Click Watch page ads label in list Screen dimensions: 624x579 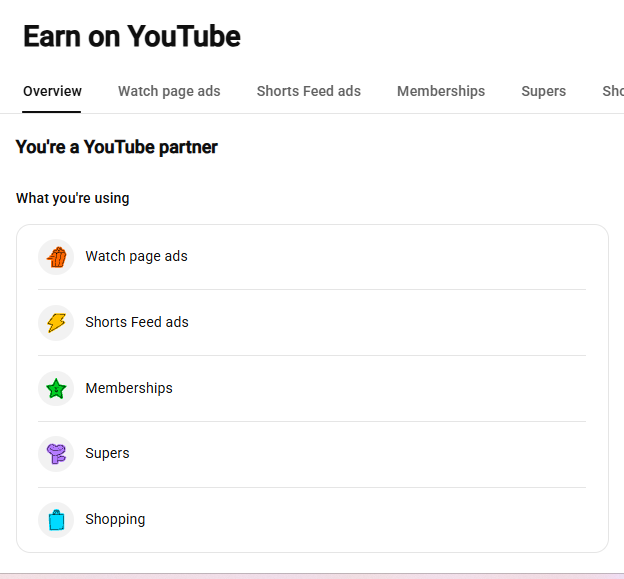click(136, 256)
